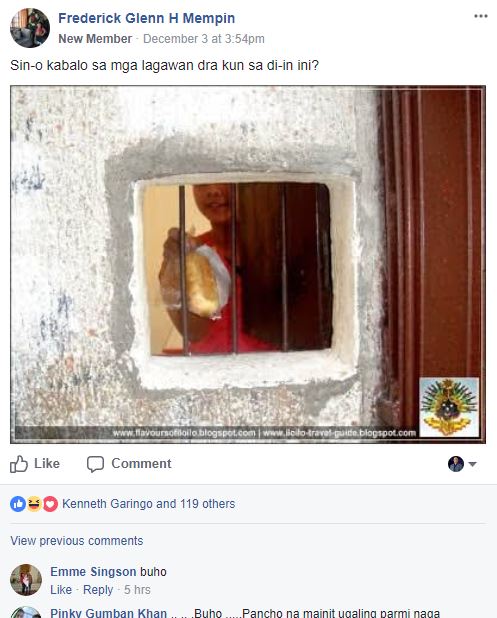Image resolution: width=497 pixels, height=618 pixels.
Task: Click the small profile avatar beside the arrow
Action: (x=456, y=464)
